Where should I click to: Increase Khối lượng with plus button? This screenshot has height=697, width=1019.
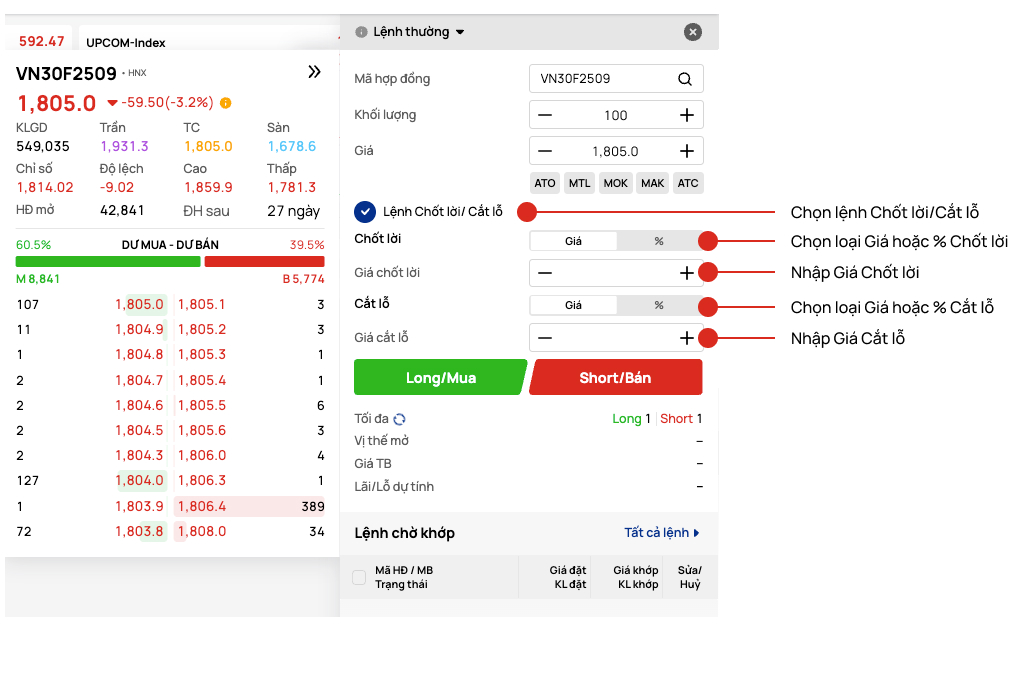(x=687, y=115)
